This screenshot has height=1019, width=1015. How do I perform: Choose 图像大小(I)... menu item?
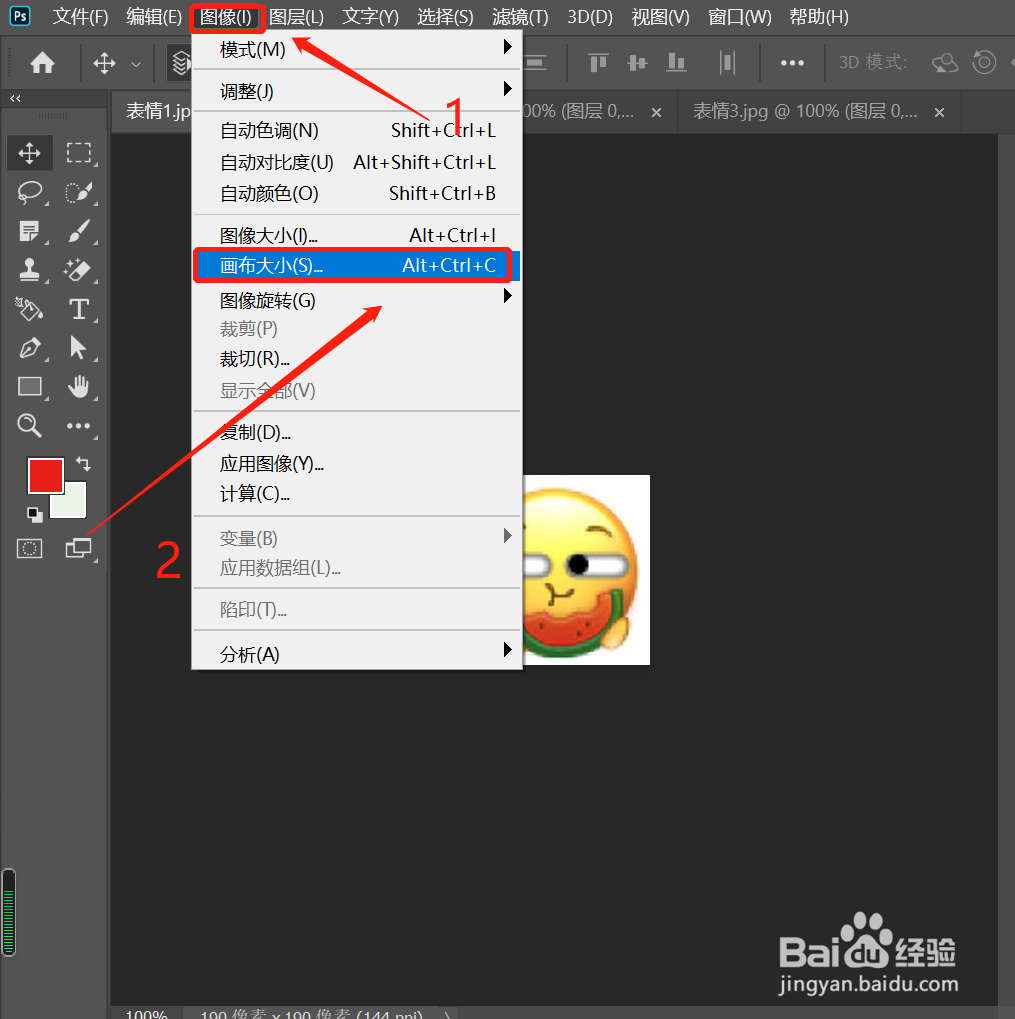357,235
